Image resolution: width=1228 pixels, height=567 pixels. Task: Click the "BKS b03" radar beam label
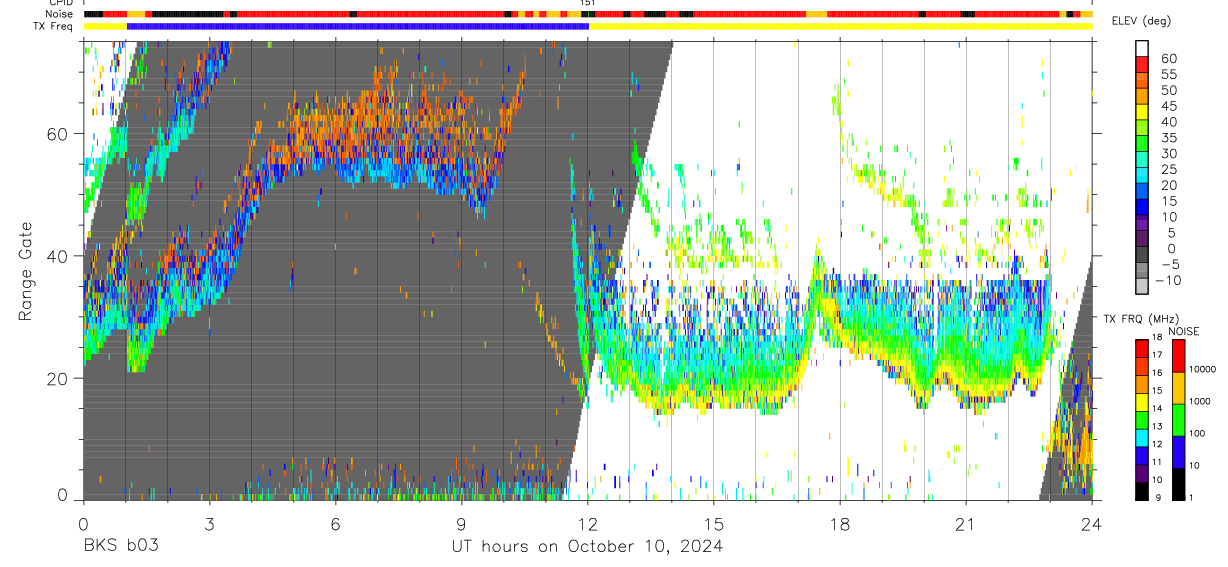tap(119, 546)
